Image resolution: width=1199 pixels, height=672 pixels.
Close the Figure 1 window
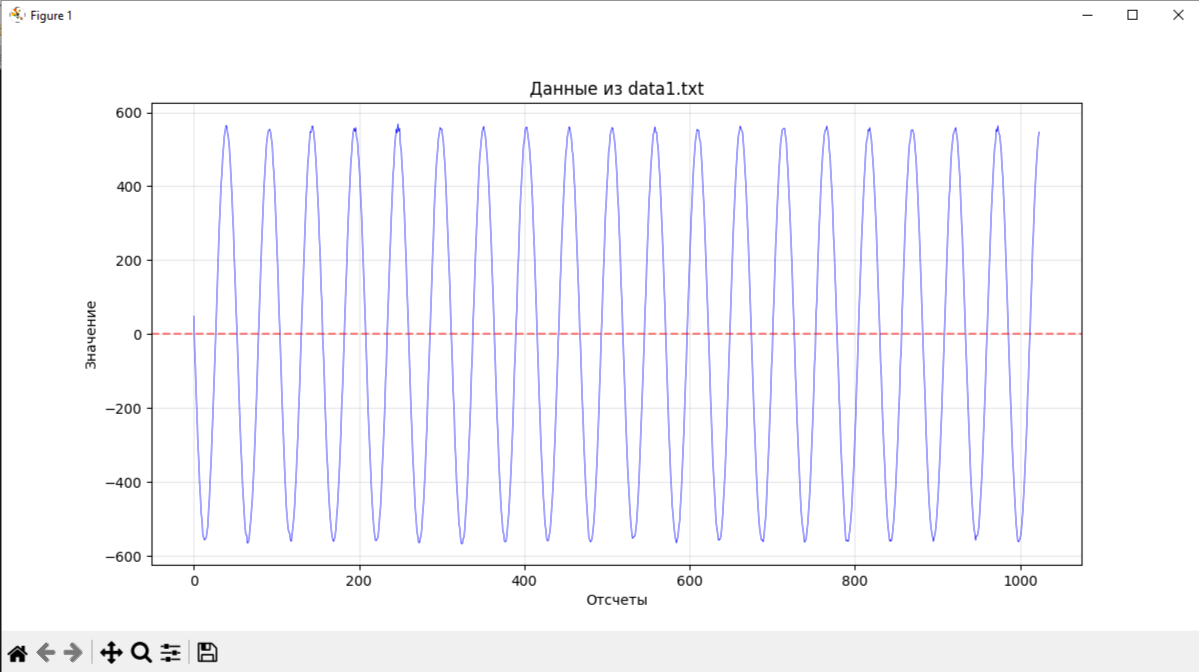point(1178,15)
